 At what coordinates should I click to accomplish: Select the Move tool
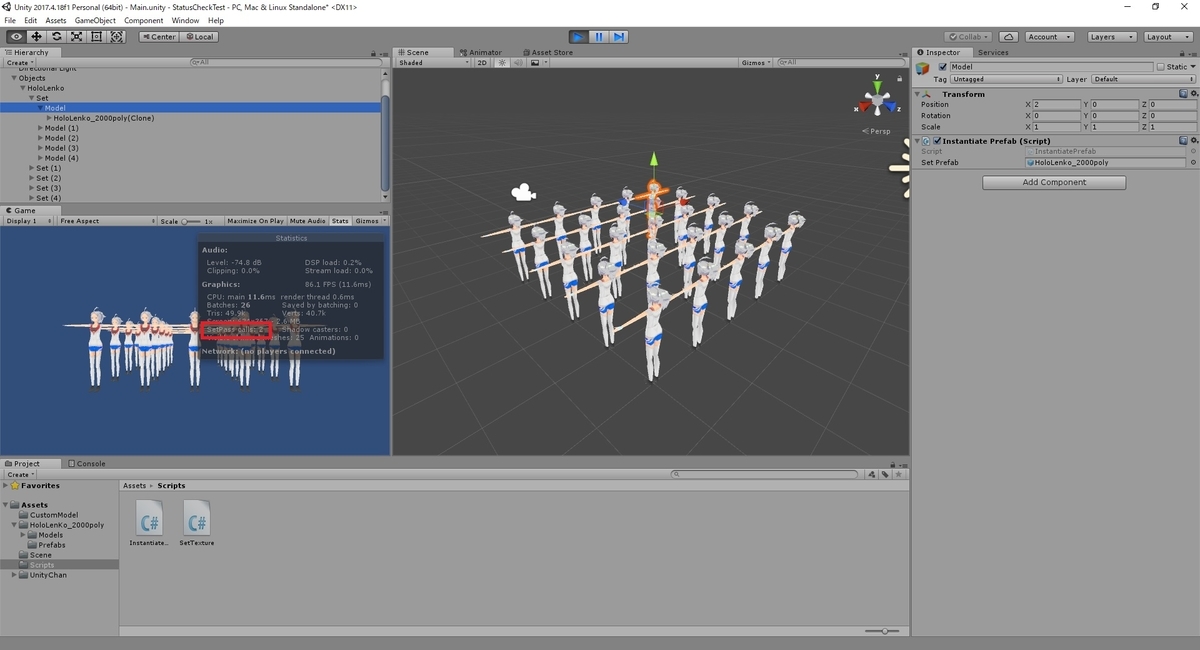click(36, 37)
